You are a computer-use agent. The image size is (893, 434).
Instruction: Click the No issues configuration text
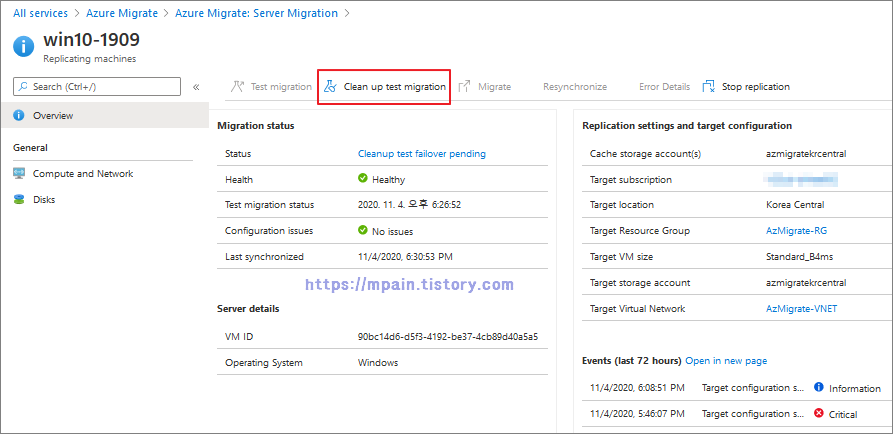392,232
